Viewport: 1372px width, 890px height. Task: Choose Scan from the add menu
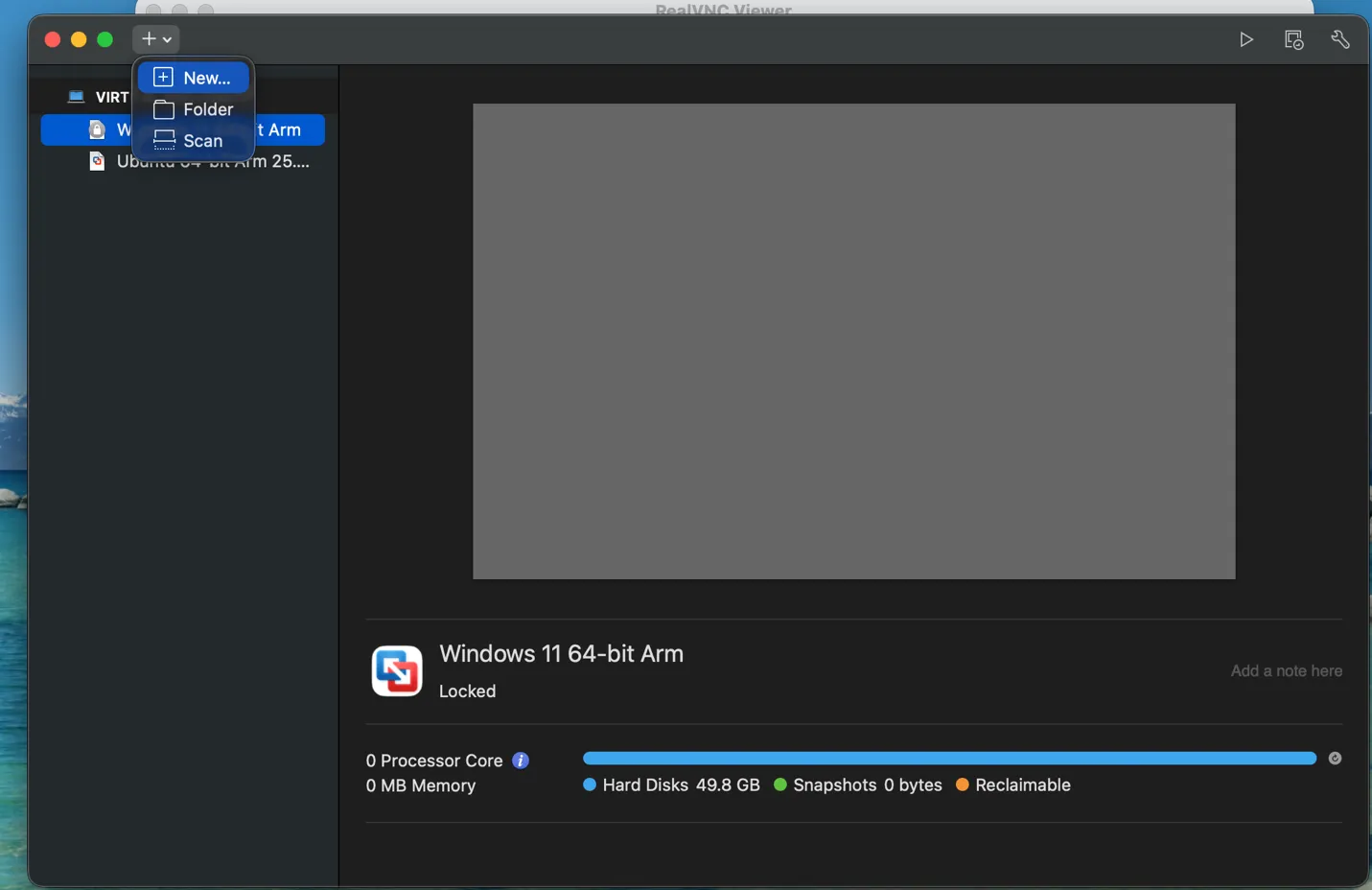[x=194, y=141]
